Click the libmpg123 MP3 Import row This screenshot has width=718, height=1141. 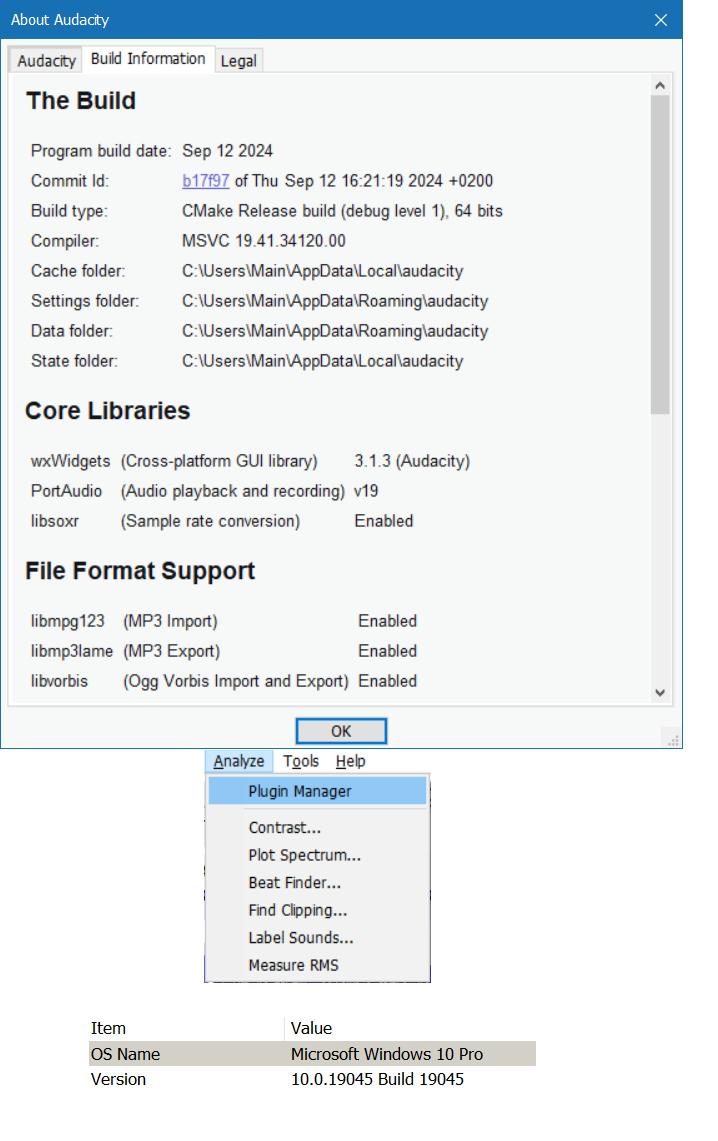tap(223, 621)
